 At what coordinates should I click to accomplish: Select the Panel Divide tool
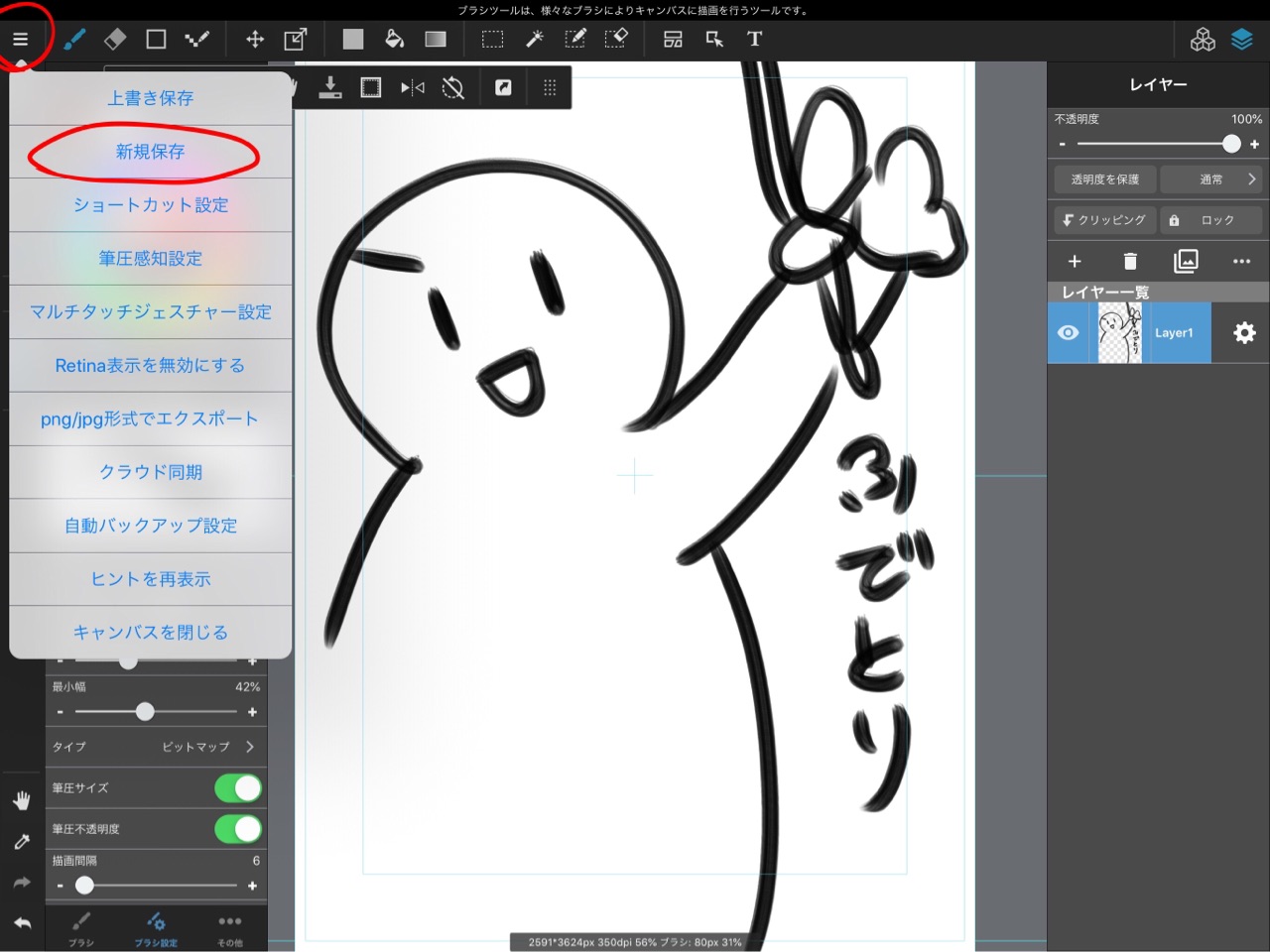coord(673,40)
